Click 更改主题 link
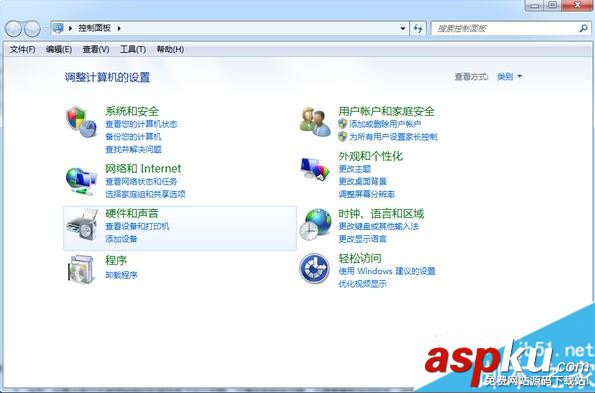The image size is (595, 393). [355, 168]
